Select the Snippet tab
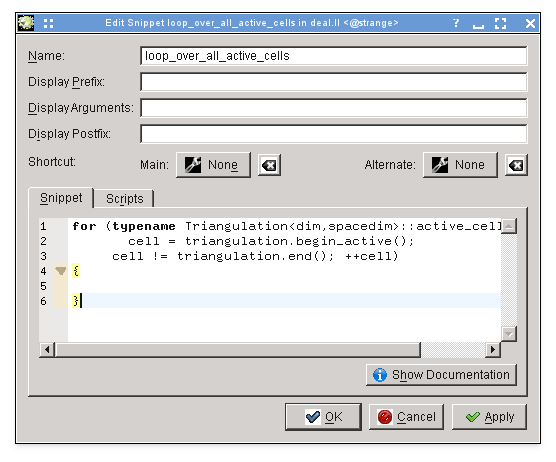Viewport: 556px width, 462px height. 61,197
